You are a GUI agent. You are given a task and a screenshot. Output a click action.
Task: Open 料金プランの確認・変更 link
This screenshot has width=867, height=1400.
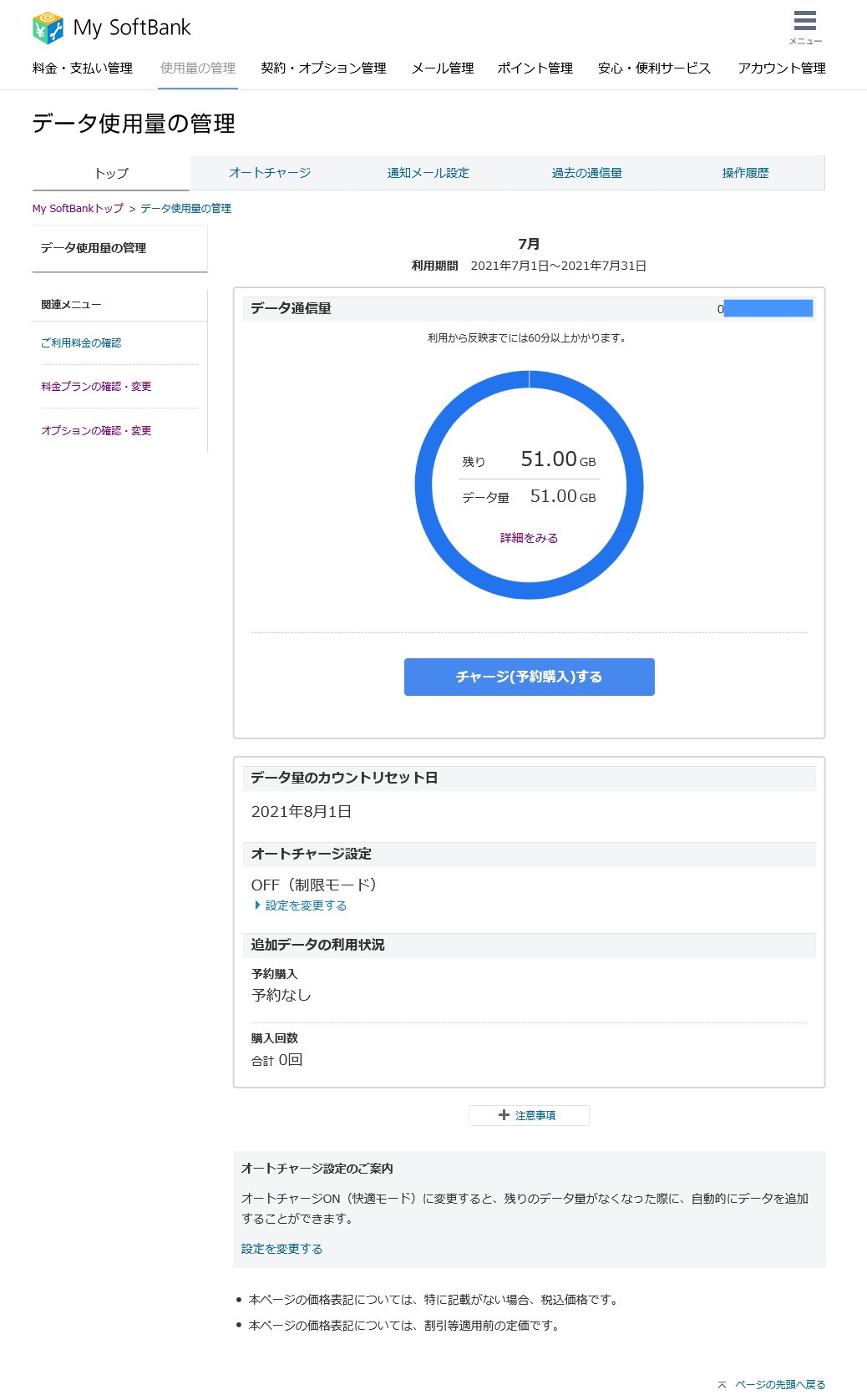point(96,387)
